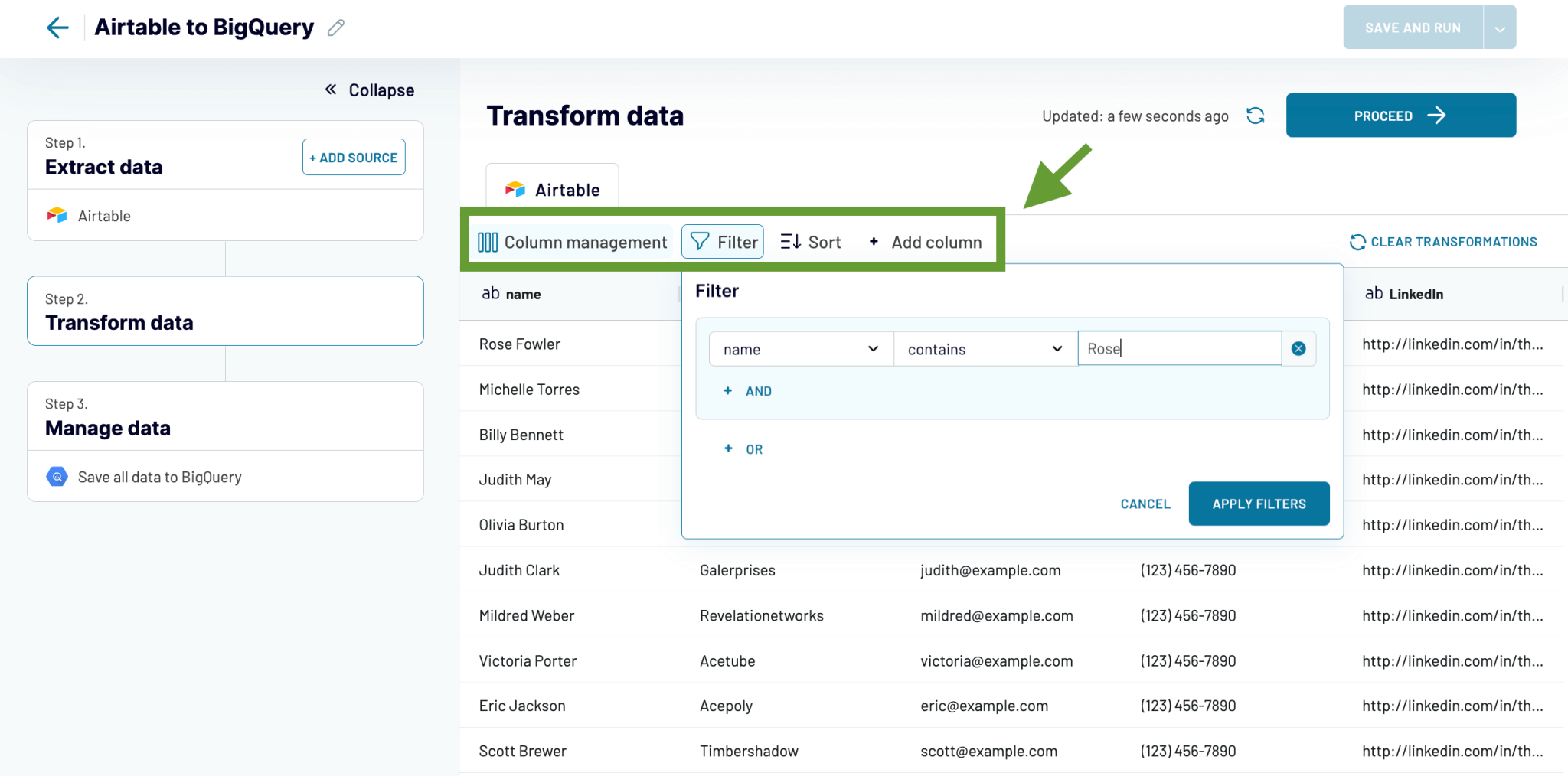
Task: Clear the Rose condition using the x icon
Action: click(x=1298, y=348)
